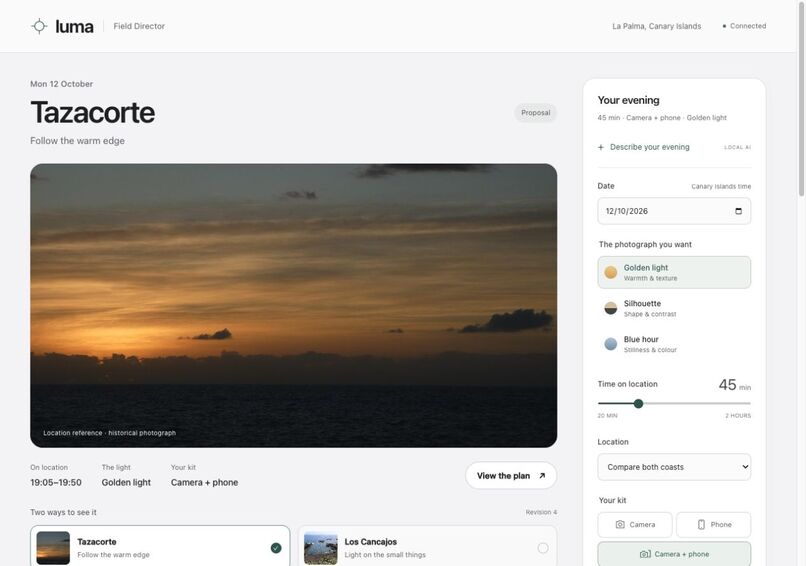The image size is (806, 566).
Task: Click the Los Cancajos card thumbnail
Action: click(321, 548)
